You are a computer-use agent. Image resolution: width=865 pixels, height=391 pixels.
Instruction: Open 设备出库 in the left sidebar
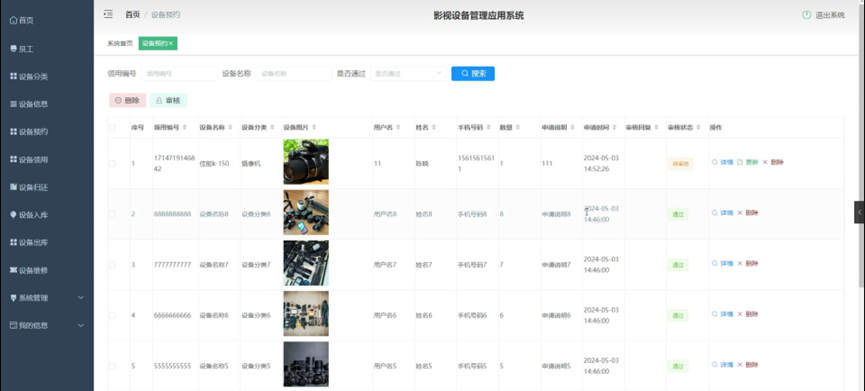[x=29, y=243]
